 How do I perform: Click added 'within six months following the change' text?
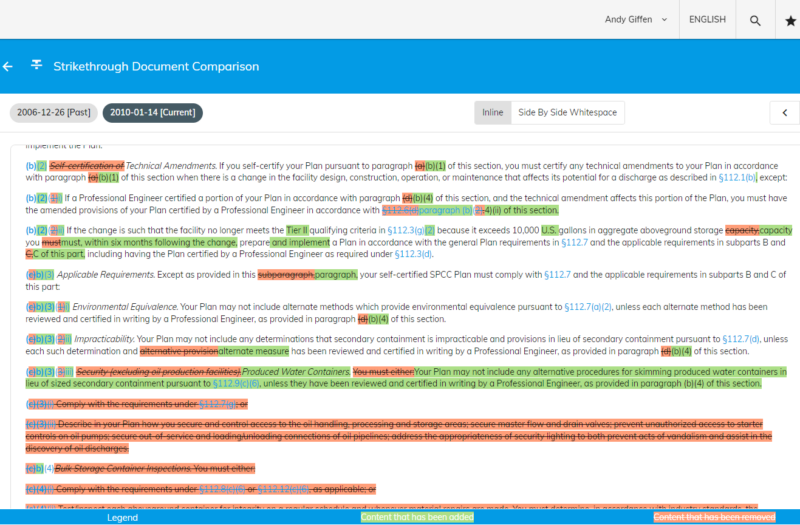pyautogui.click(x=160, y=242)
